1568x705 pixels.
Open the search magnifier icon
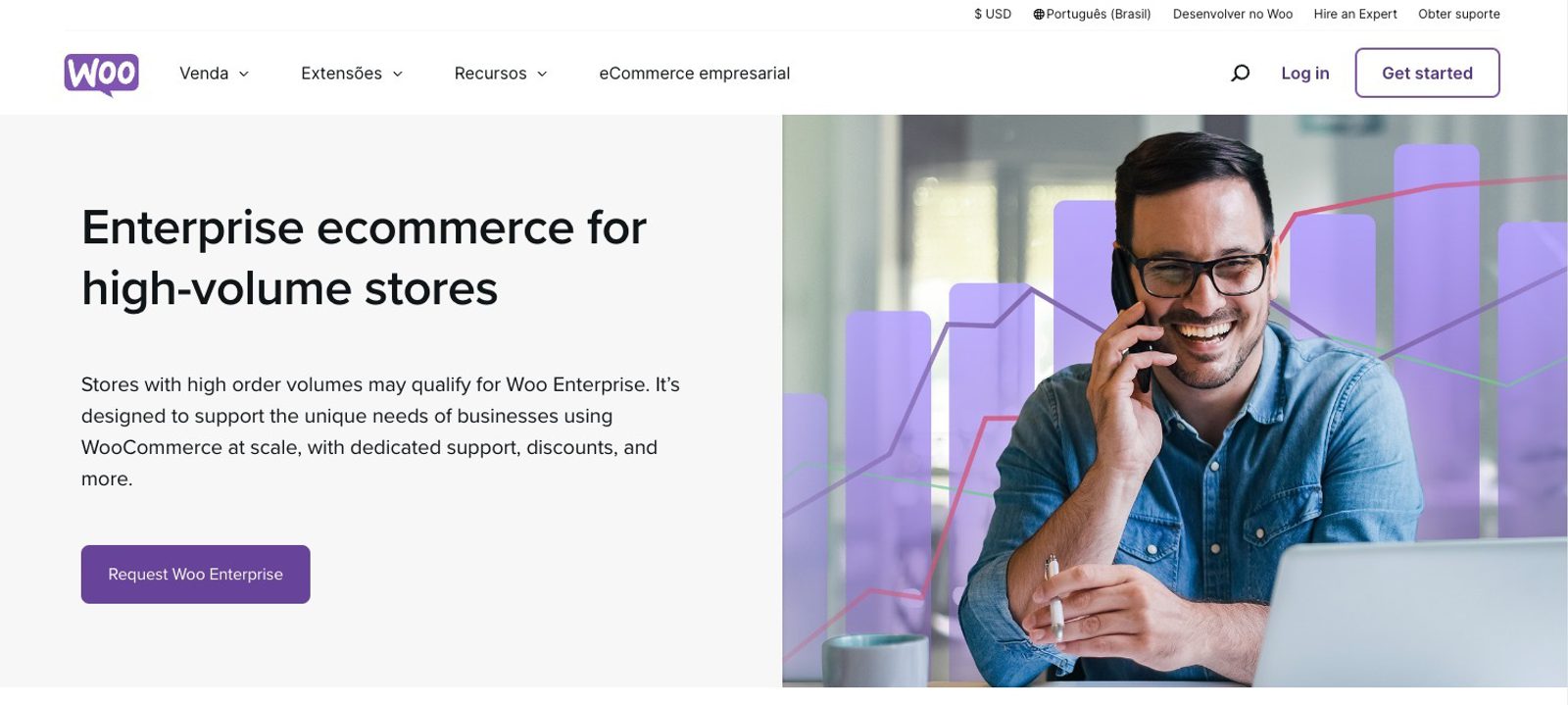coord(1240,74)
